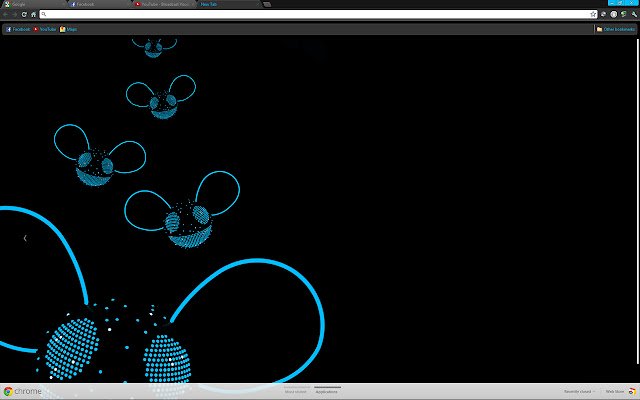640x400 pixels.
Task: Click the Chrome logo in the bottom bar
Action: 23,391
